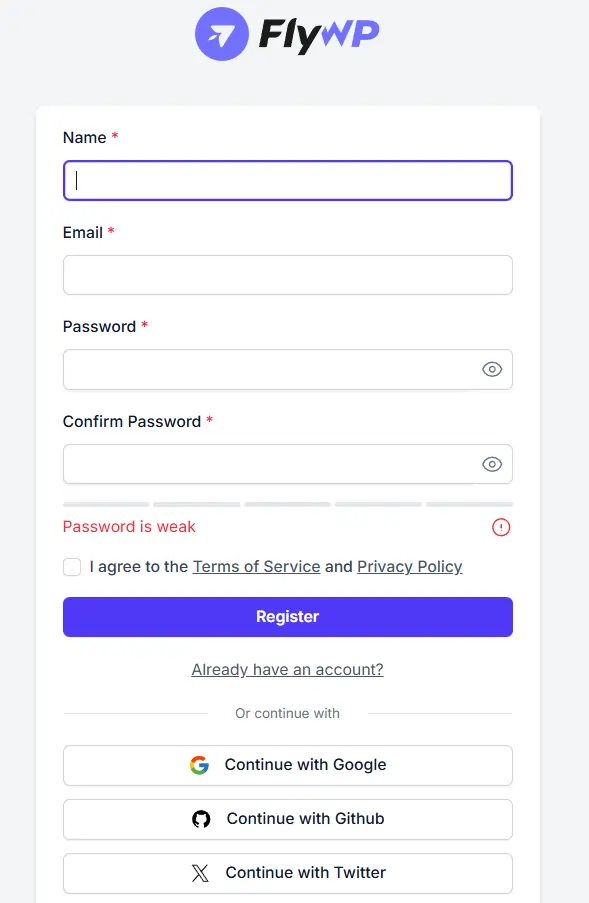Reveal the Confirm Password field contents
The width and height of the screenshot is (589, 903).
coord(492,464)
